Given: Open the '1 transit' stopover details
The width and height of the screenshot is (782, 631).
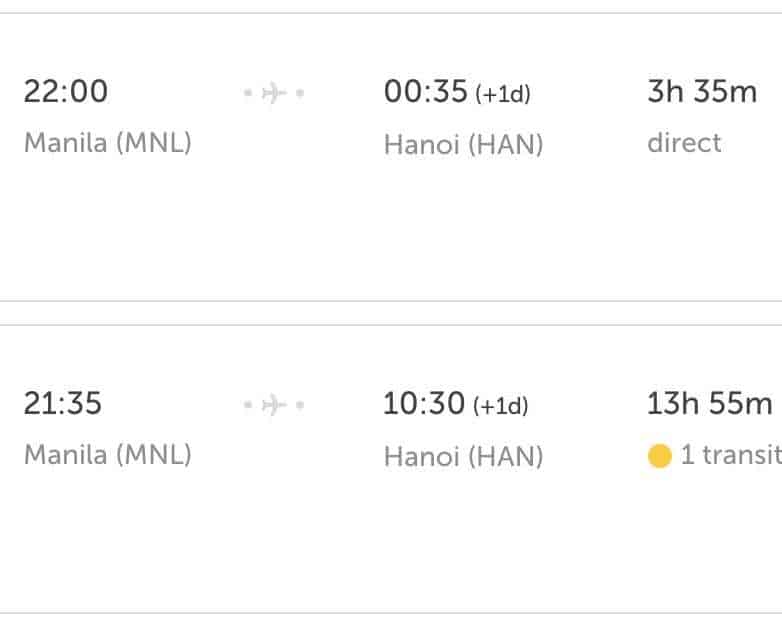Looking at the screenshot, I should [730, 456].
